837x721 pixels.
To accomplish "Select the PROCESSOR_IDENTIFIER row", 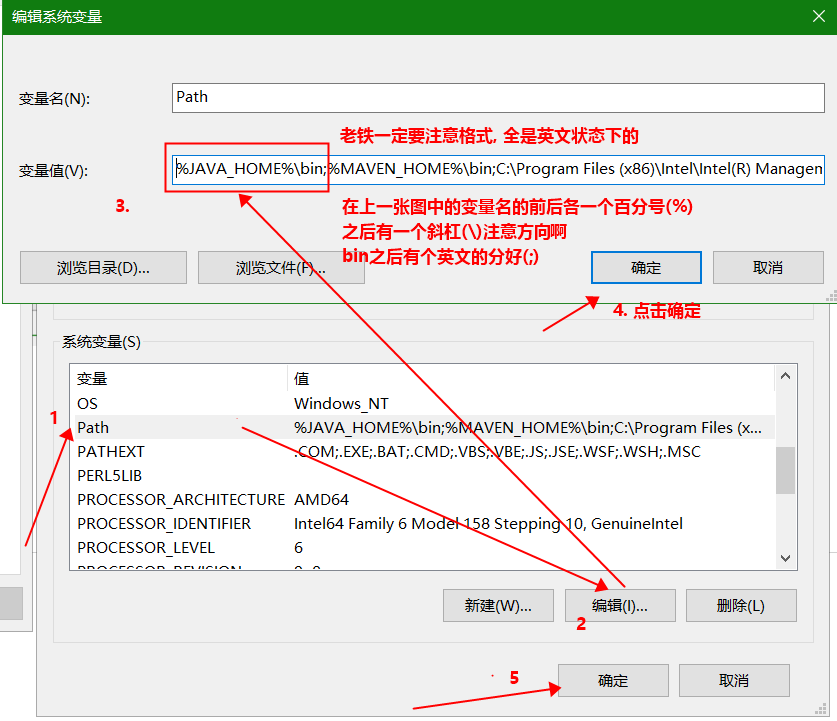I will tap(422, 524).
